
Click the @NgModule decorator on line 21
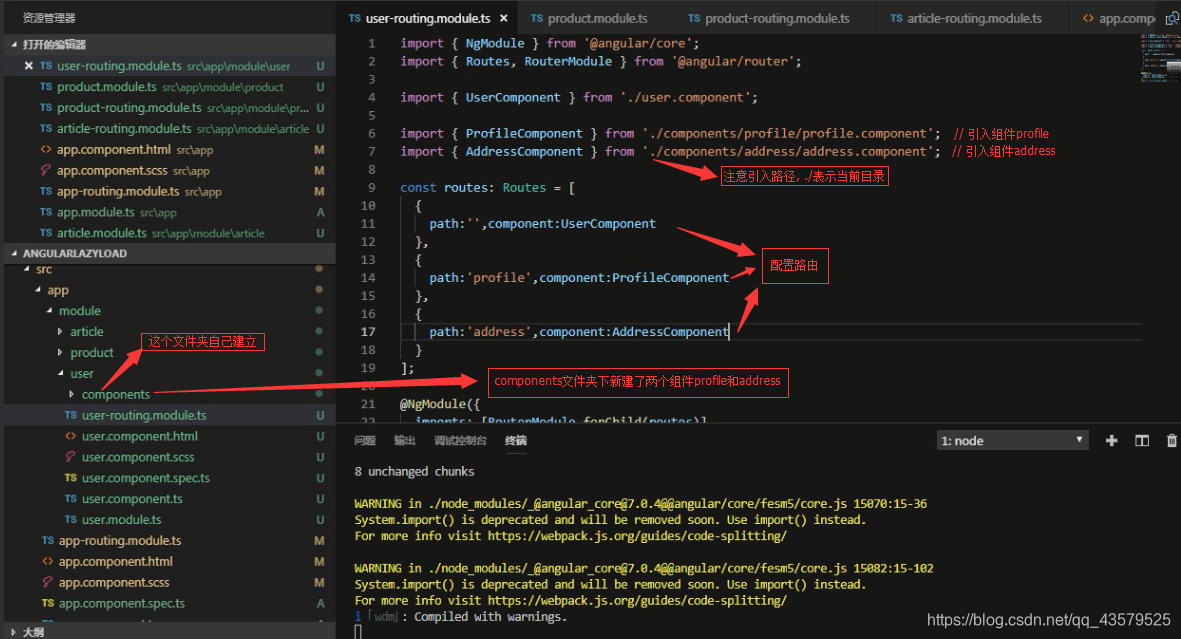[439, 405]
